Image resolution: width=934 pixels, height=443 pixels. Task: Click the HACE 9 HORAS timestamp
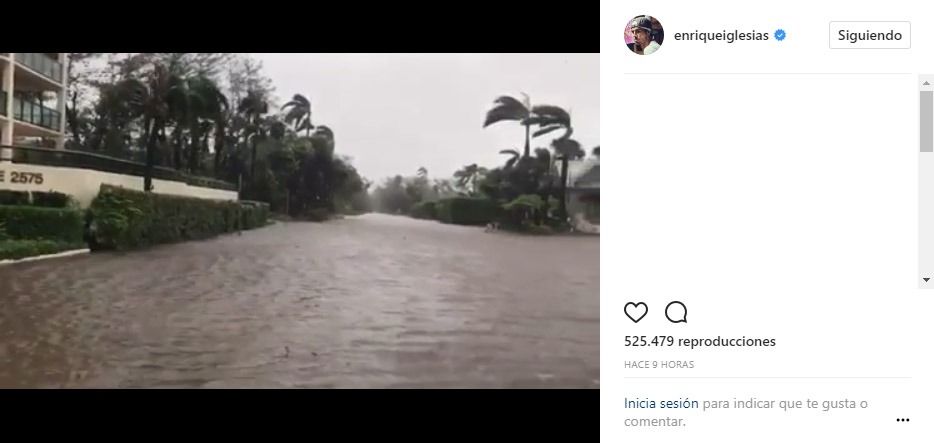point(659,364)
